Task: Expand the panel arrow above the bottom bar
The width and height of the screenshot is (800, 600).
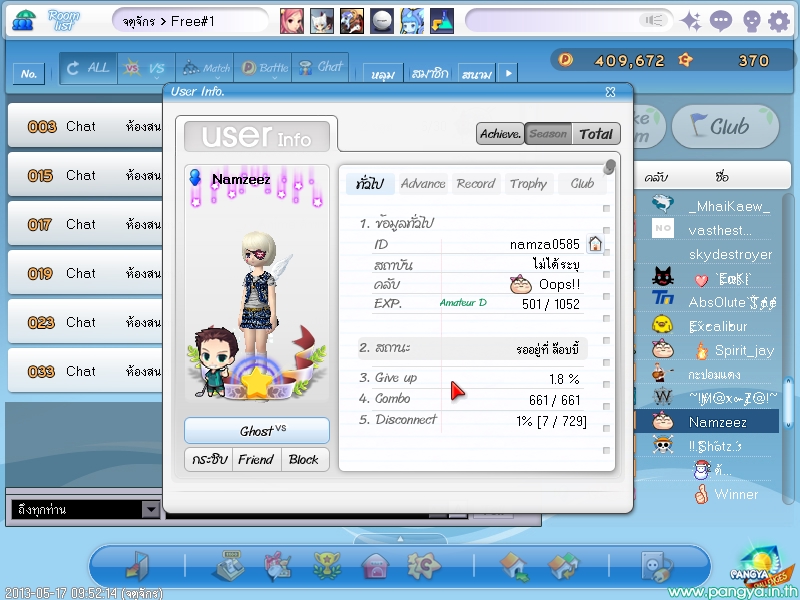Action: pos(401,538)
